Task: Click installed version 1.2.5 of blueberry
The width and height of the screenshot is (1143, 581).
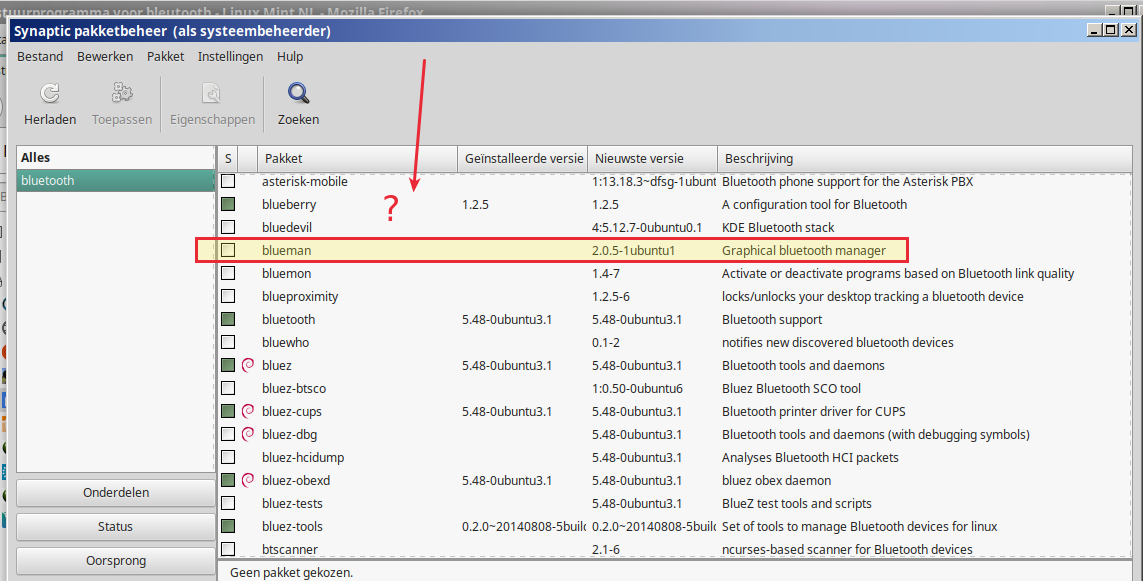Action: [475, 204]
